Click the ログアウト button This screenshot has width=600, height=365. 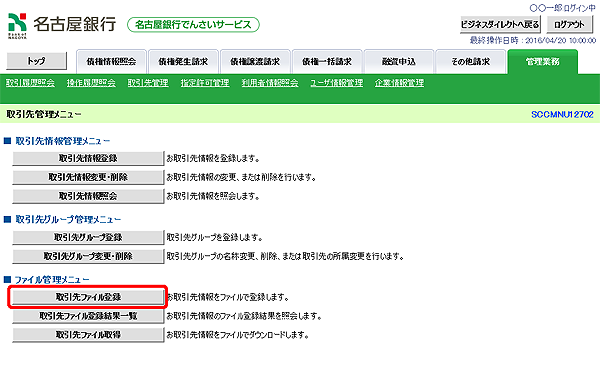[x=569, y=24]
